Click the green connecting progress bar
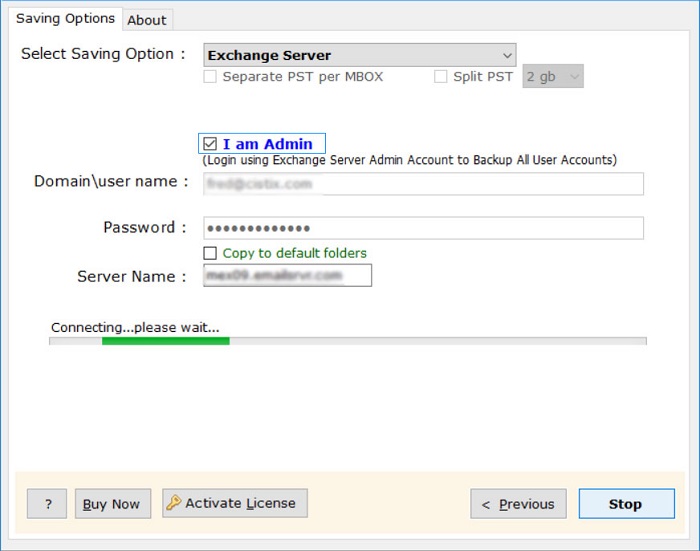The image size is (700, 551). (x=347, y=341)
